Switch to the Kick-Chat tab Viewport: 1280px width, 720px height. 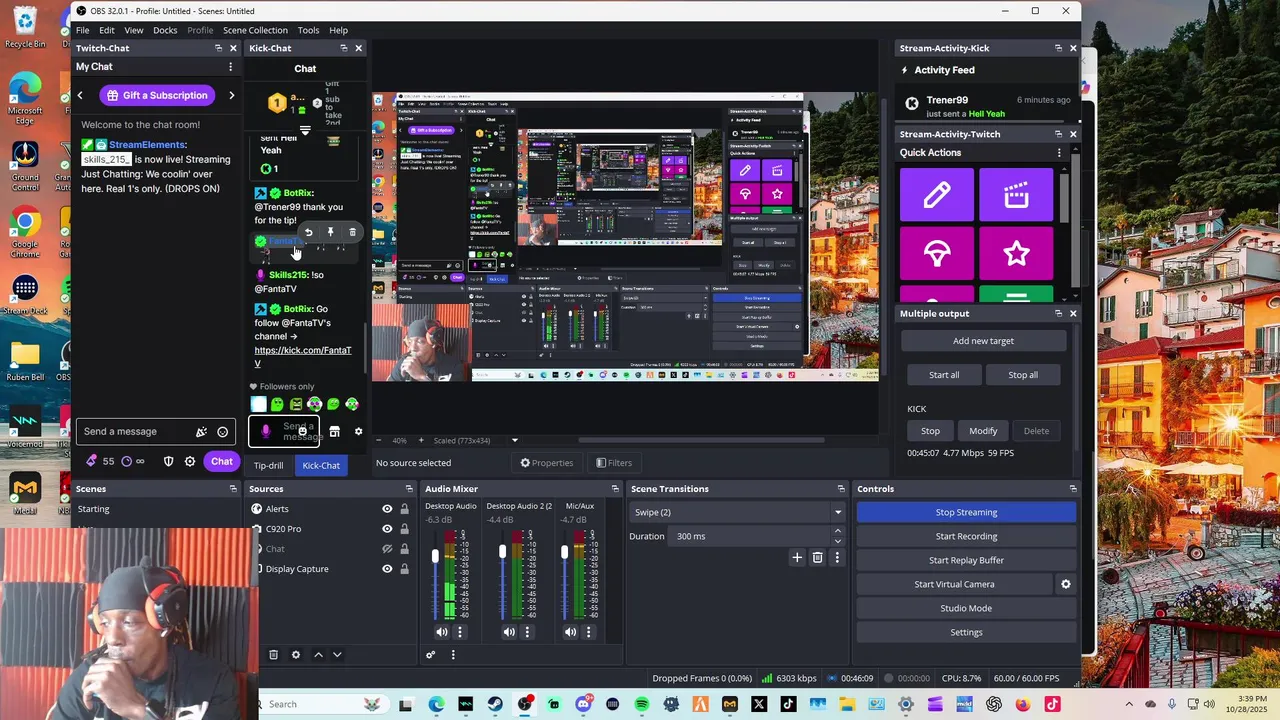(321, 465)
